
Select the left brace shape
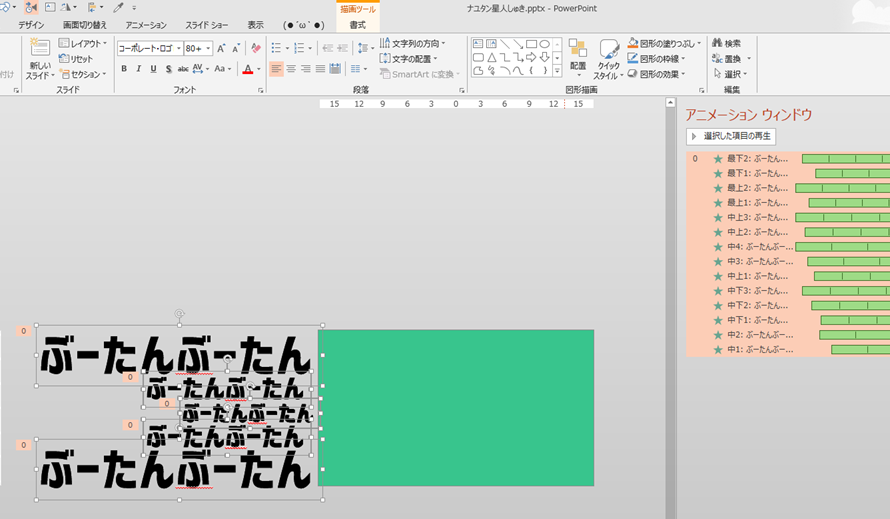pos(531,71)
